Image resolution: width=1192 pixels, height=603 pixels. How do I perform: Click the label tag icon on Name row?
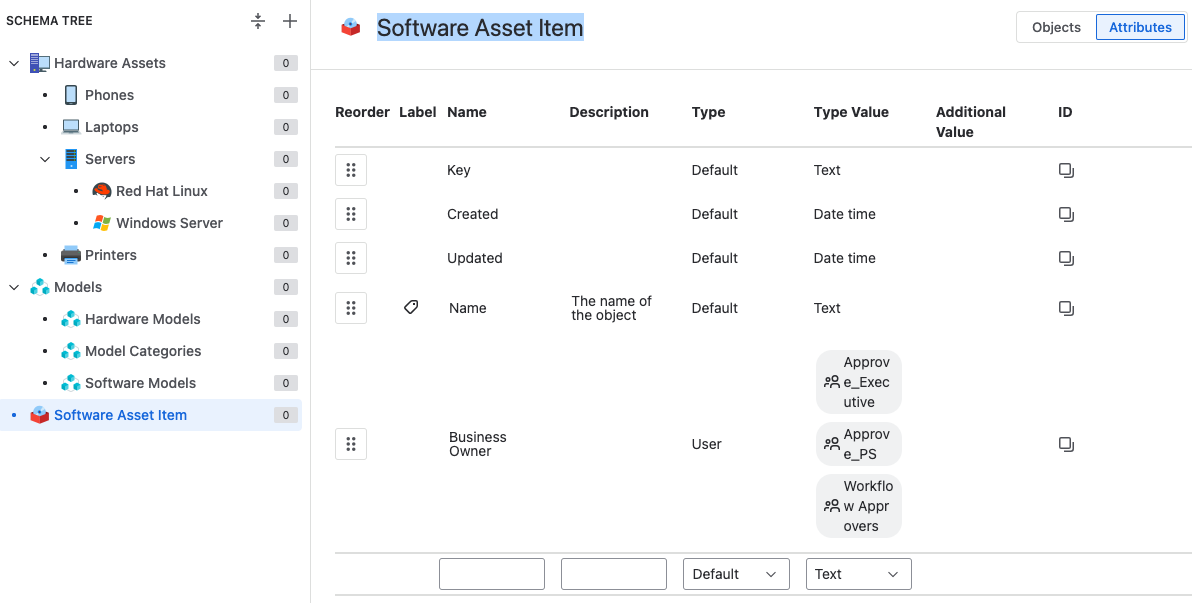coord(411,308)
